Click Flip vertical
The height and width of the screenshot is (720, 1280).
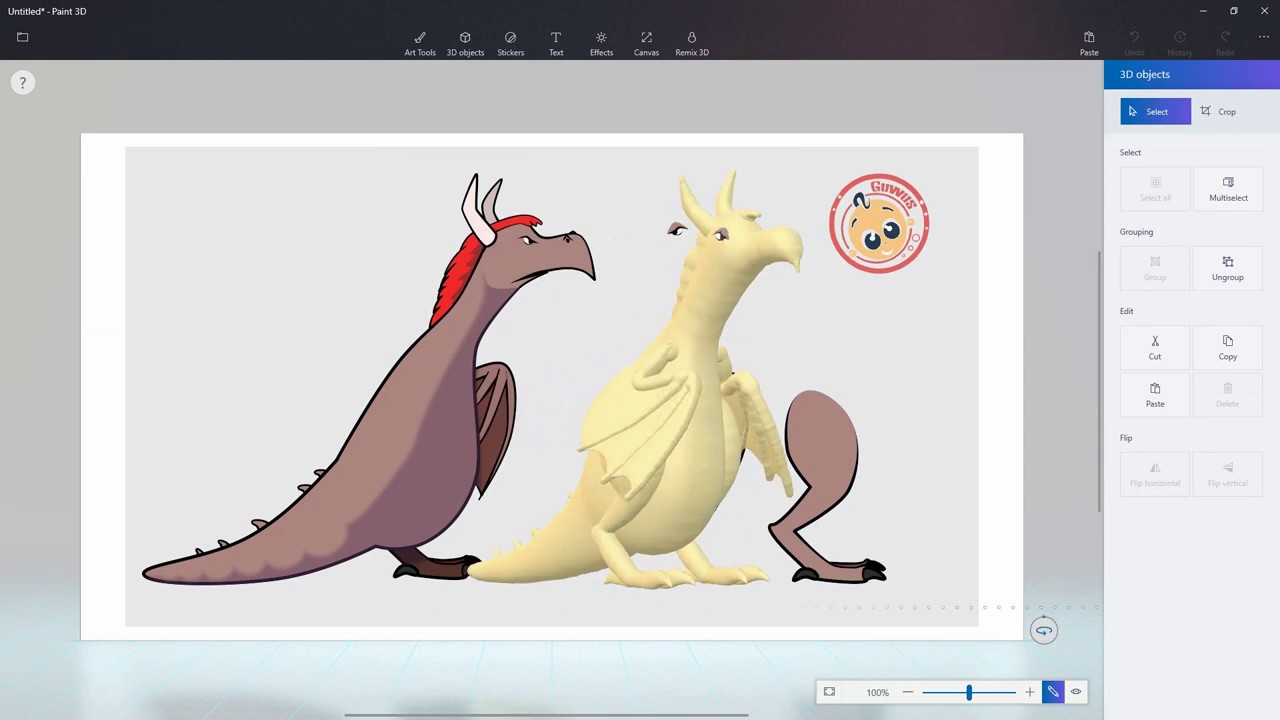[x=1228, y=474]
